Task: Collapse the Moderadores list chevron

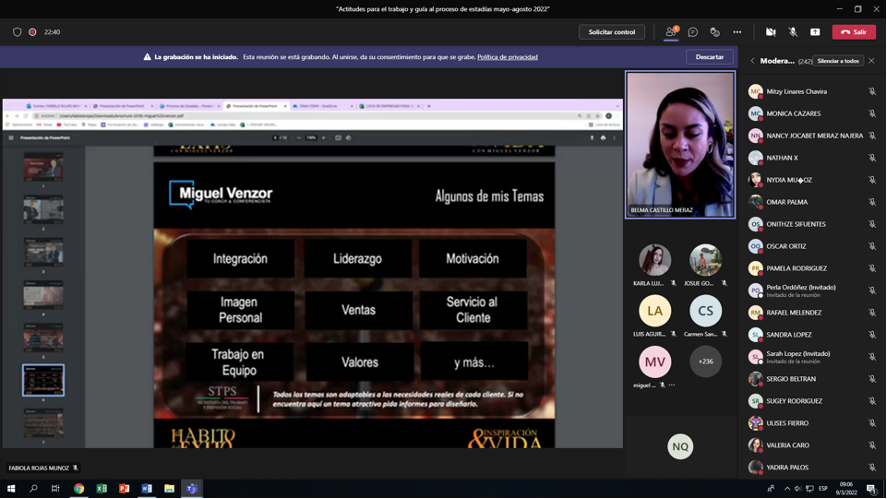Action: pos(752,61)
